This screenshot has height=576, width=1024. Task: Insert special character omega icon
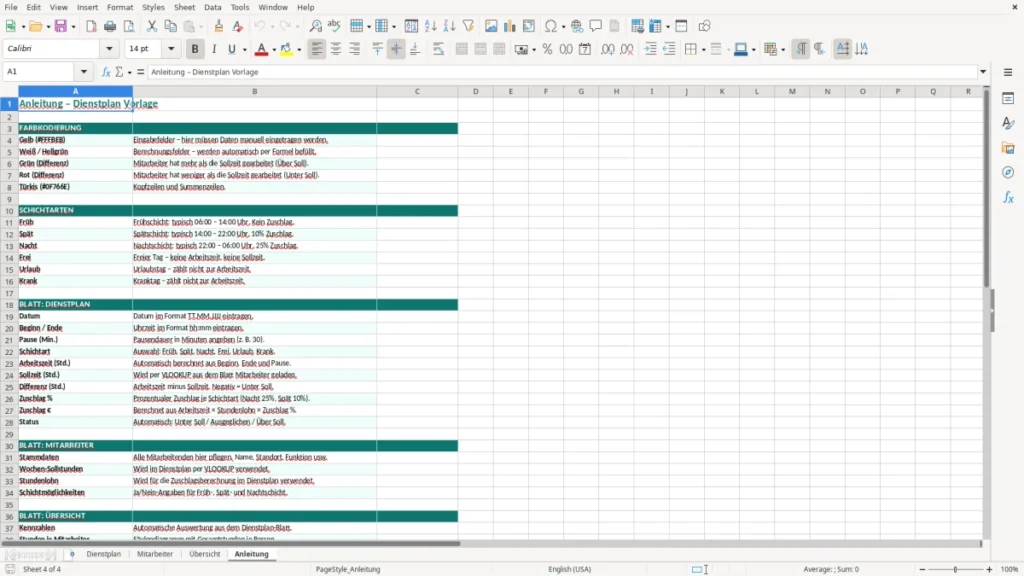(x=551, y=26)
